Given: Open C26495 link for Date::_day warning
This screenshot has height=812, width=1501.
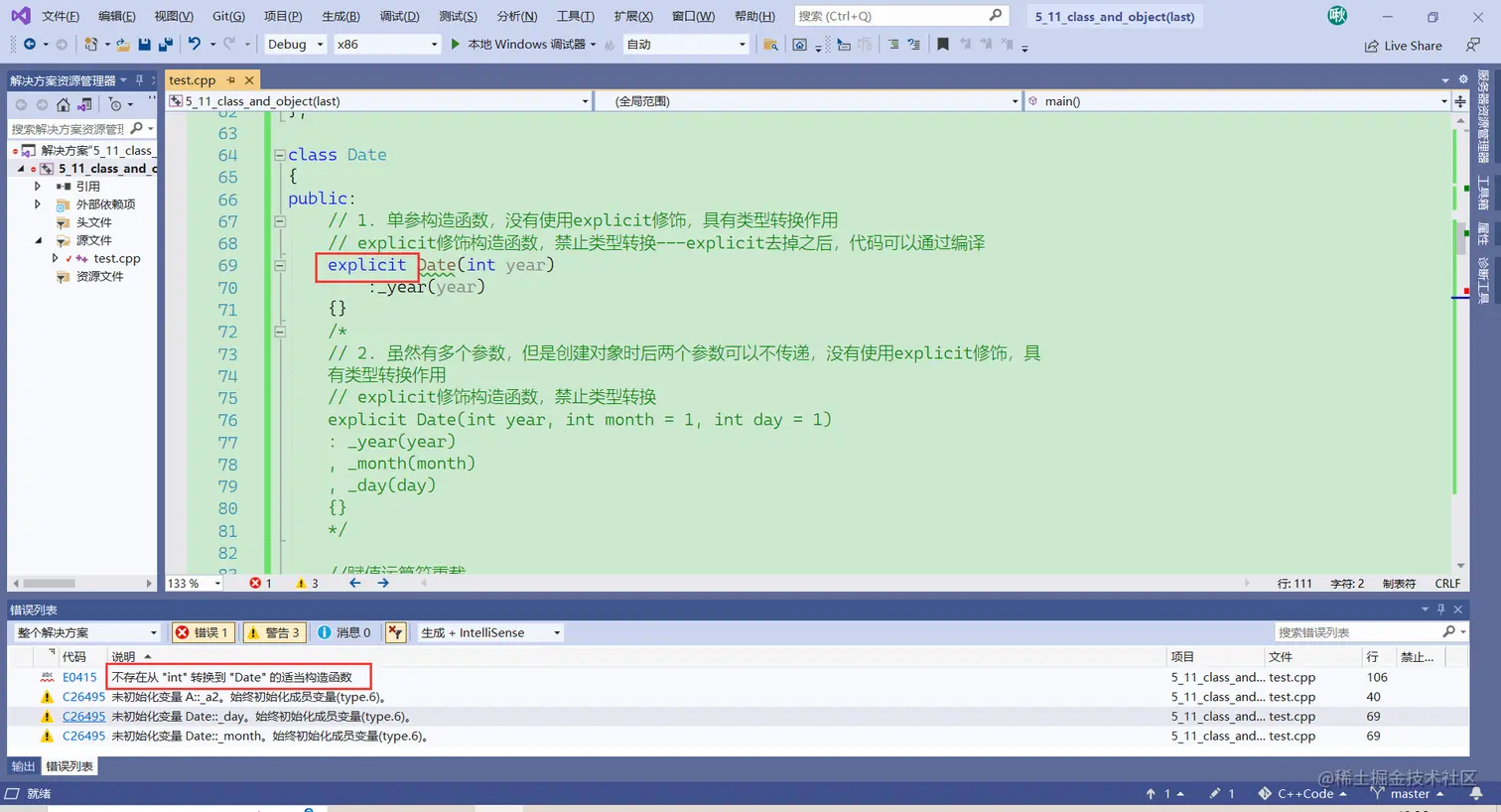Looking at the screenshot, I should point(83,716).
